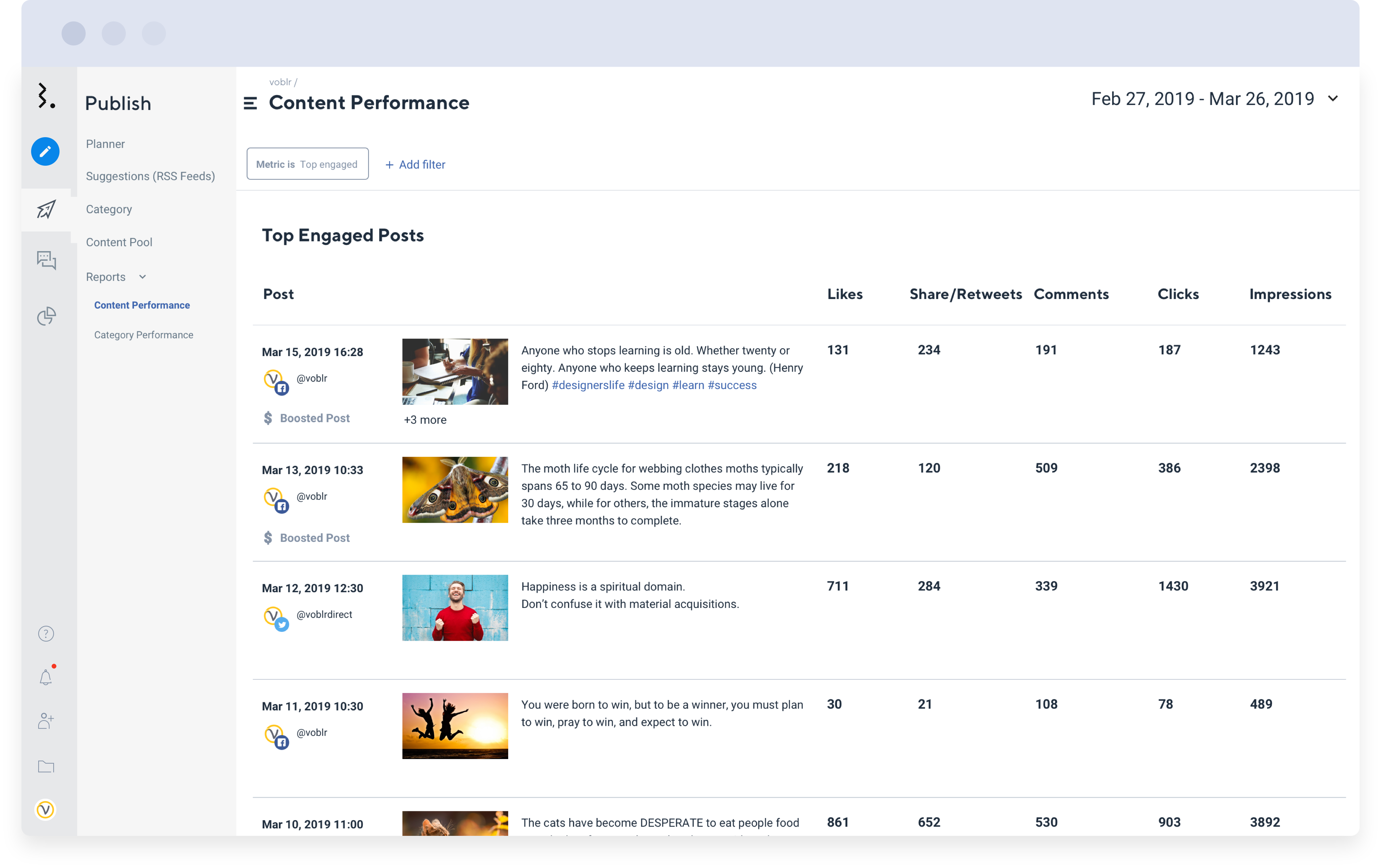The height and width of the screenshot is (868, 1381).
Task: Select Category Performance report
Action: point(143,335)
